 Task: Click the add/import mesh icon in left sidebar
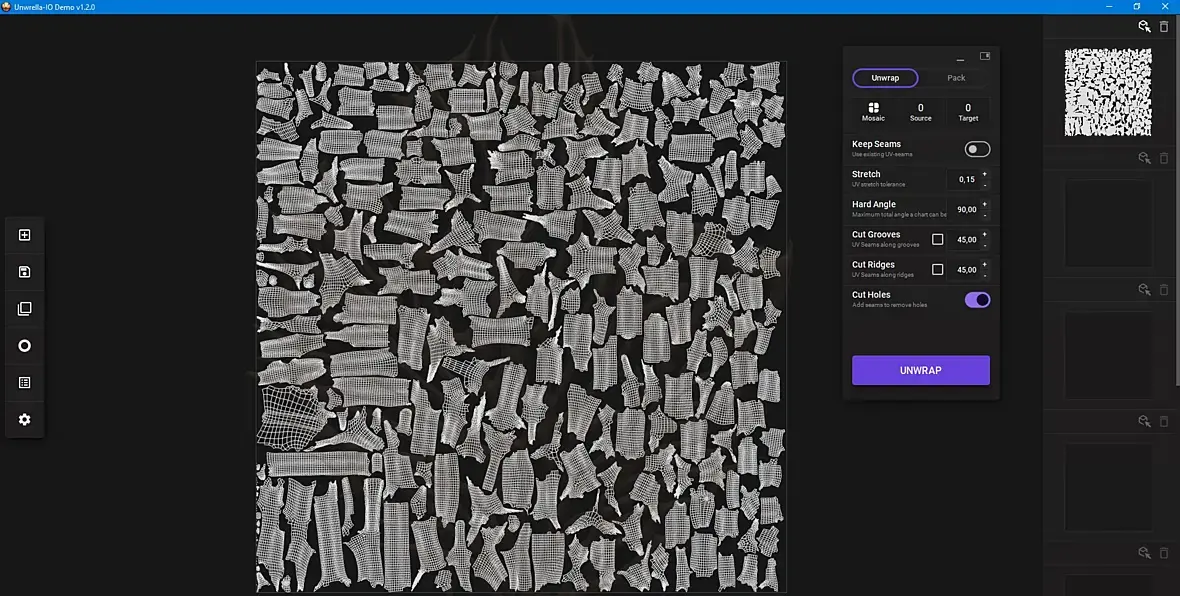(24, 236)
